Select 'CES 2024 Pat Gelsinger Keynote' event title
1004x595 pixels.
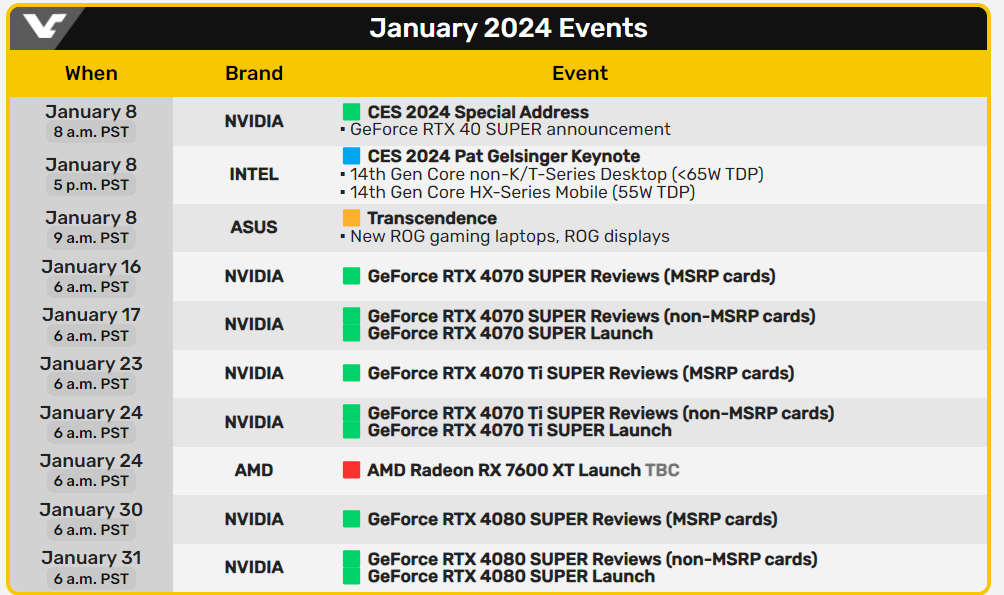503,156
